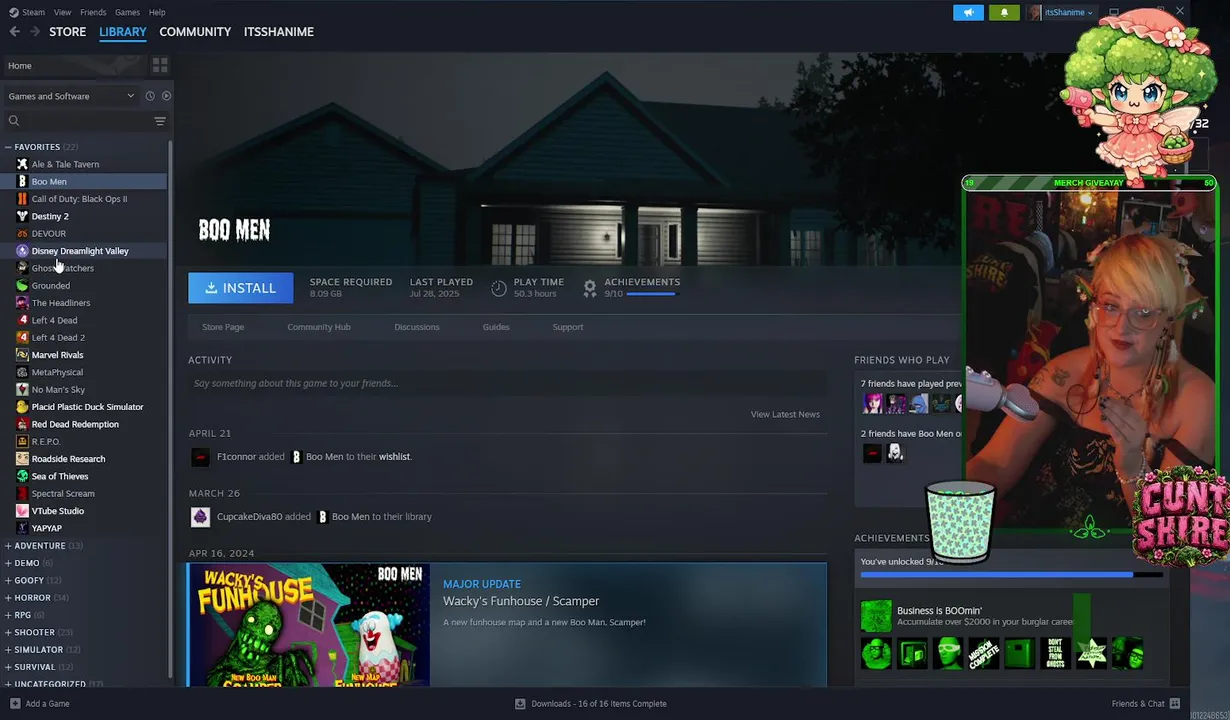Click the achievements progress bar under 9/10

click(x=651, y=294)
